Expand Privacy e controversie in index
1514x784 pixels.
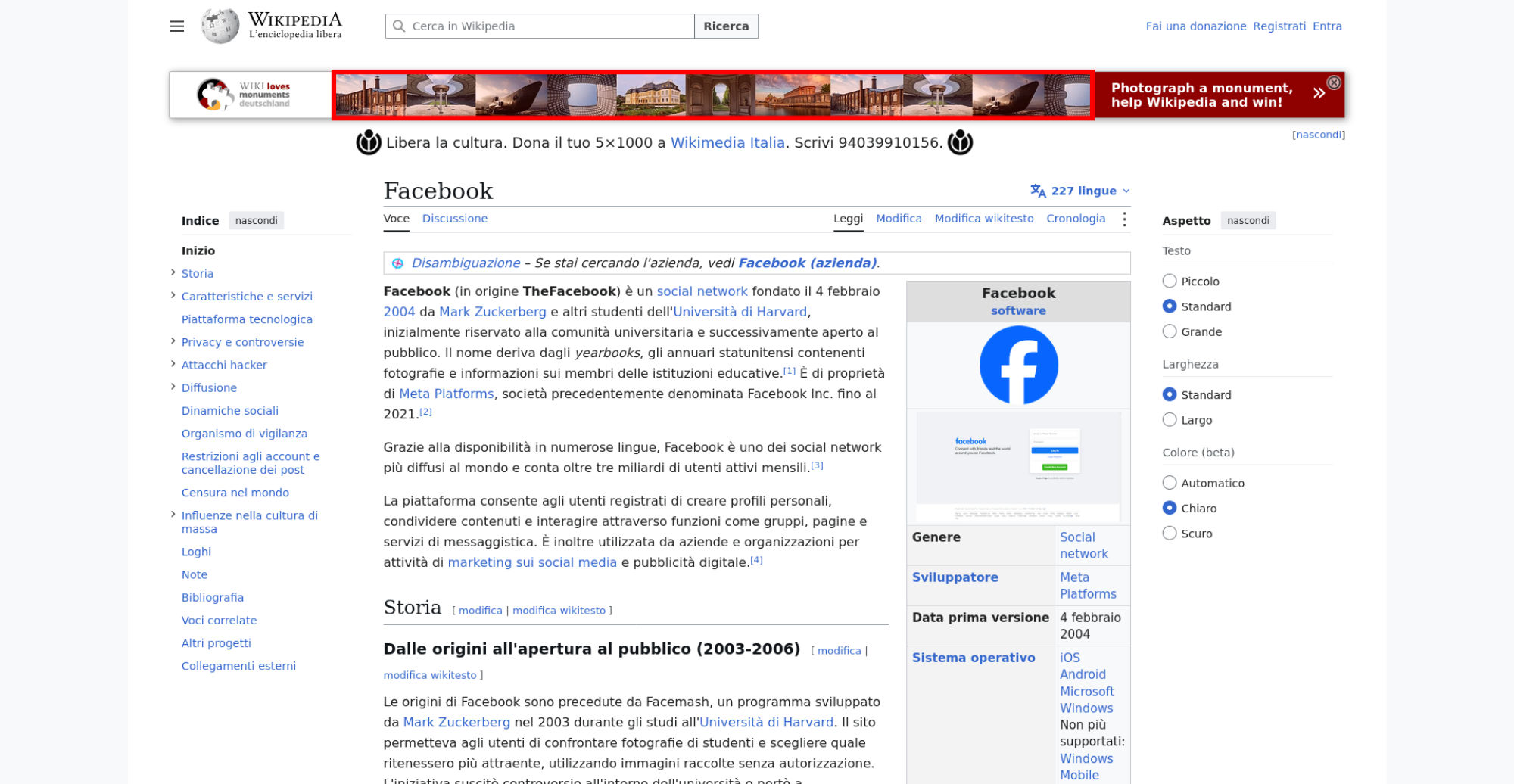coord(173,341)
